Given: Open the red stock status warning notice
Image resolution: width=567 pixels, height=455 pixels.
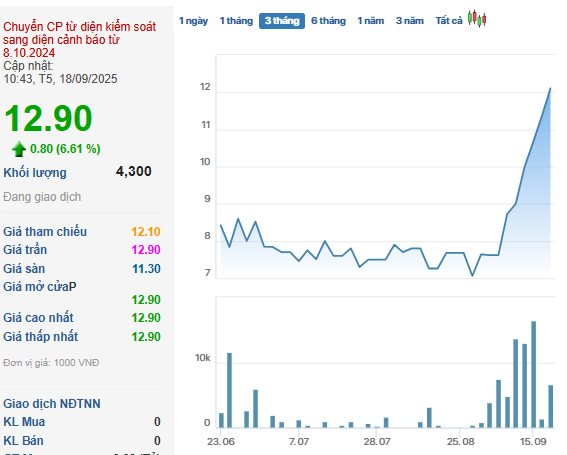Looking at the screenshot, I should [80, 40].
